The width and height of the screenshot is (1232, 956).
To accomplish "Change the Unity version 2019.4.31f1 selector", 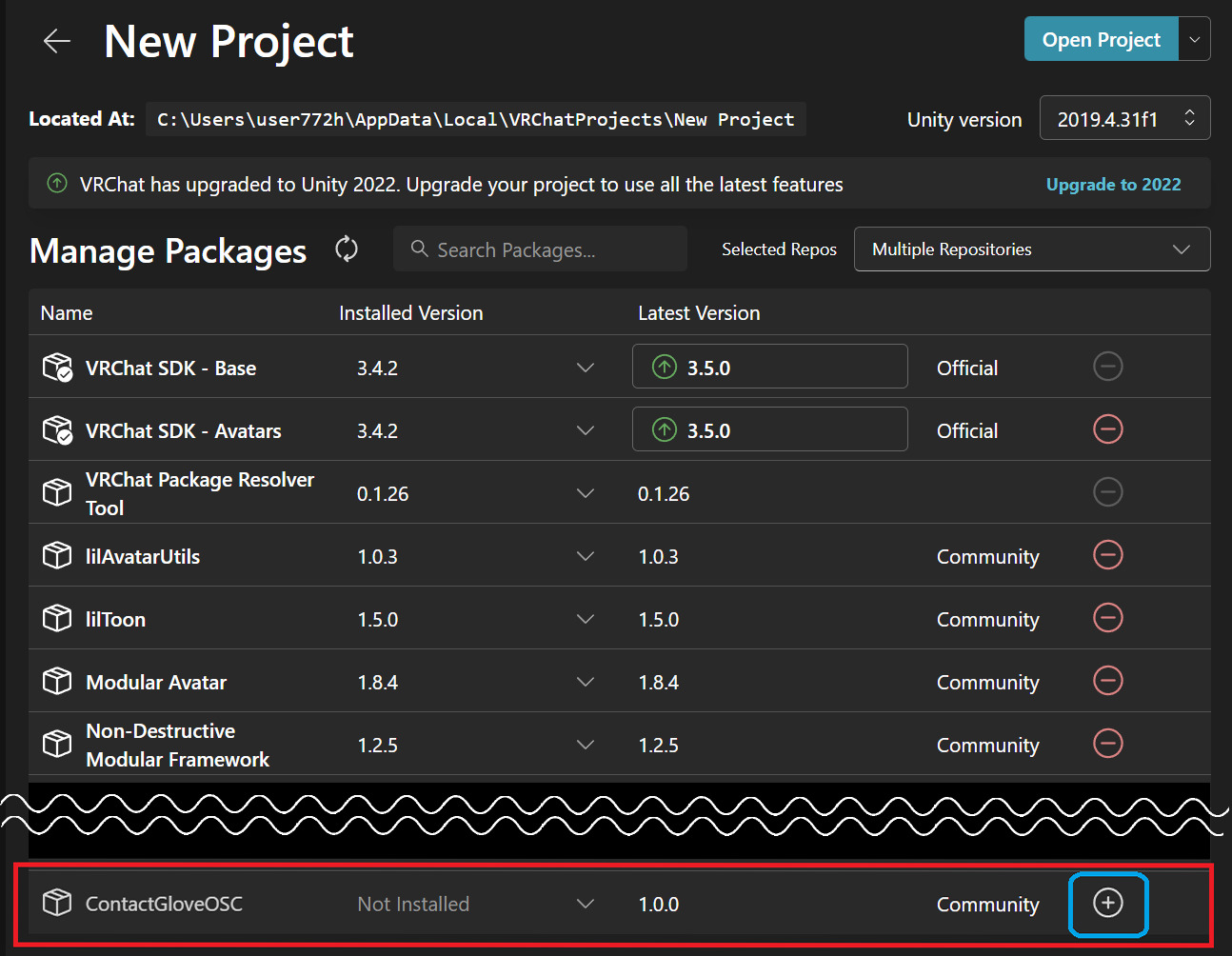I will tap(1124, 119).
